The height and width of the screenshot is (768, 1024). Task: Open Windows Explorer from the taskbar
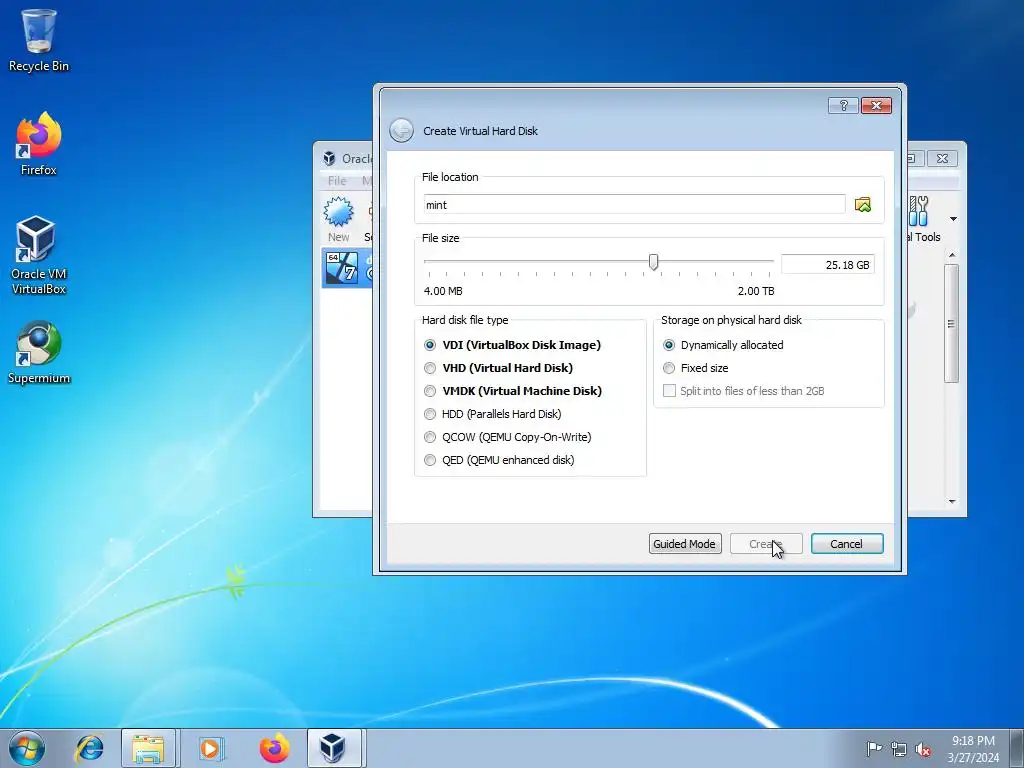click(x=148, y=748)
